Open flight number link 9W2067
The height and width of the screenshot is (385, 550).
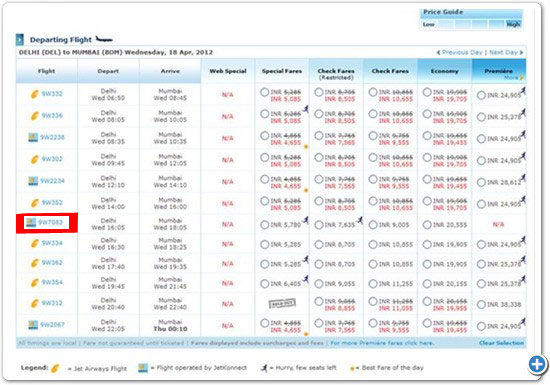click(x=52, y=325)
